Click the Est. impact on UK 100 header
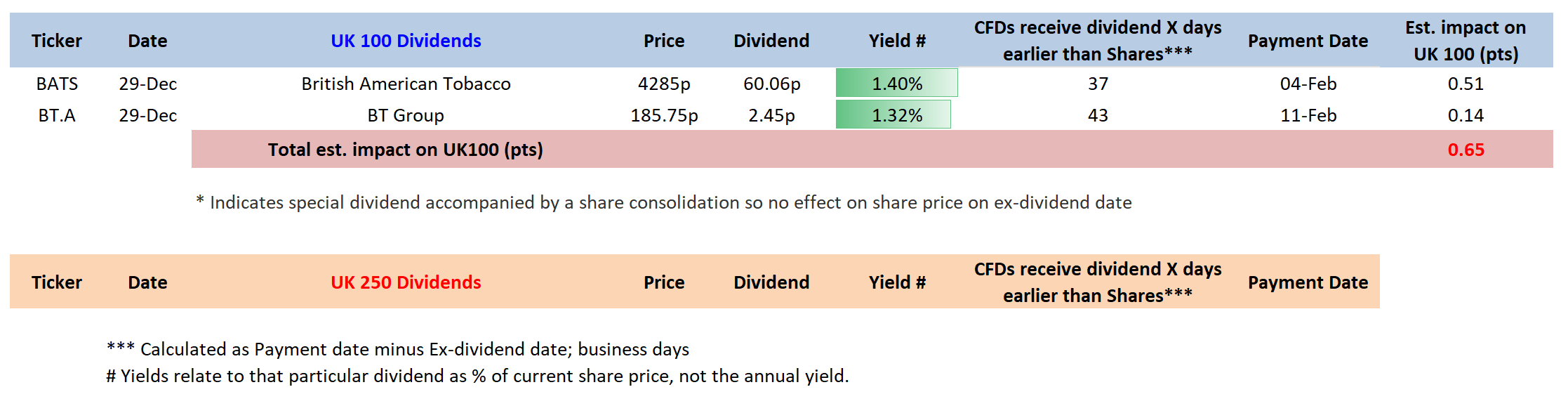Image resolution: width=1568 pixels, height=406 pixels. click(x=1466, y=41)
